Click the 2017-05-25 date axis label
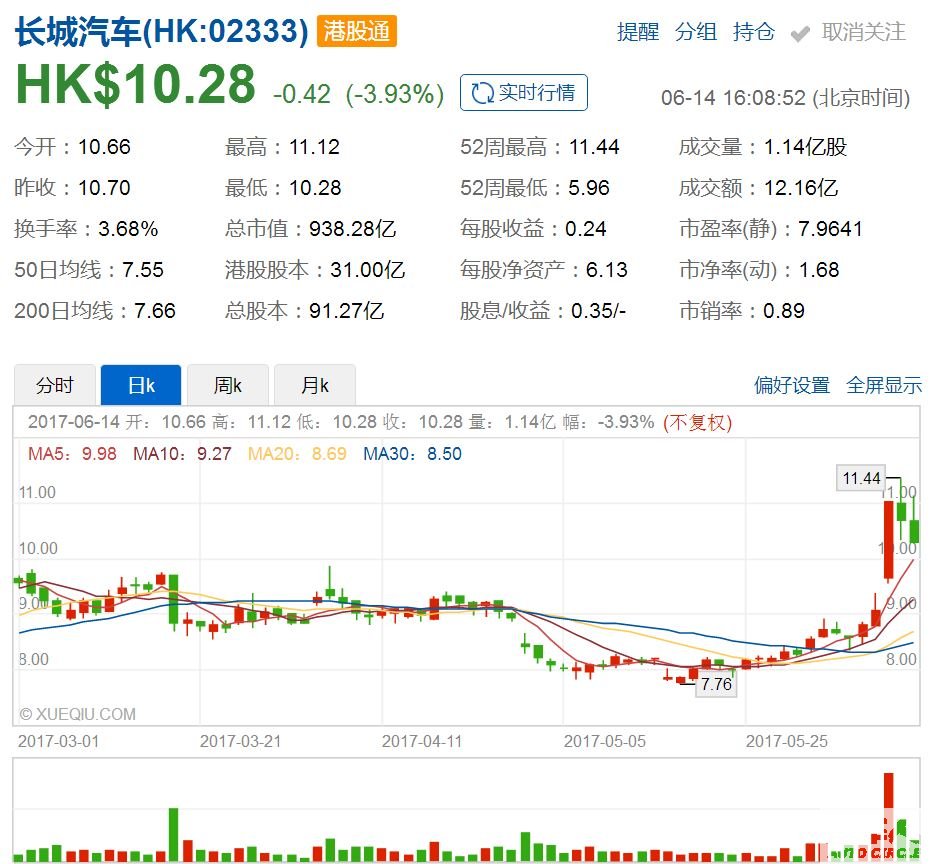935x864 pixels. click(x=787, y=741)
